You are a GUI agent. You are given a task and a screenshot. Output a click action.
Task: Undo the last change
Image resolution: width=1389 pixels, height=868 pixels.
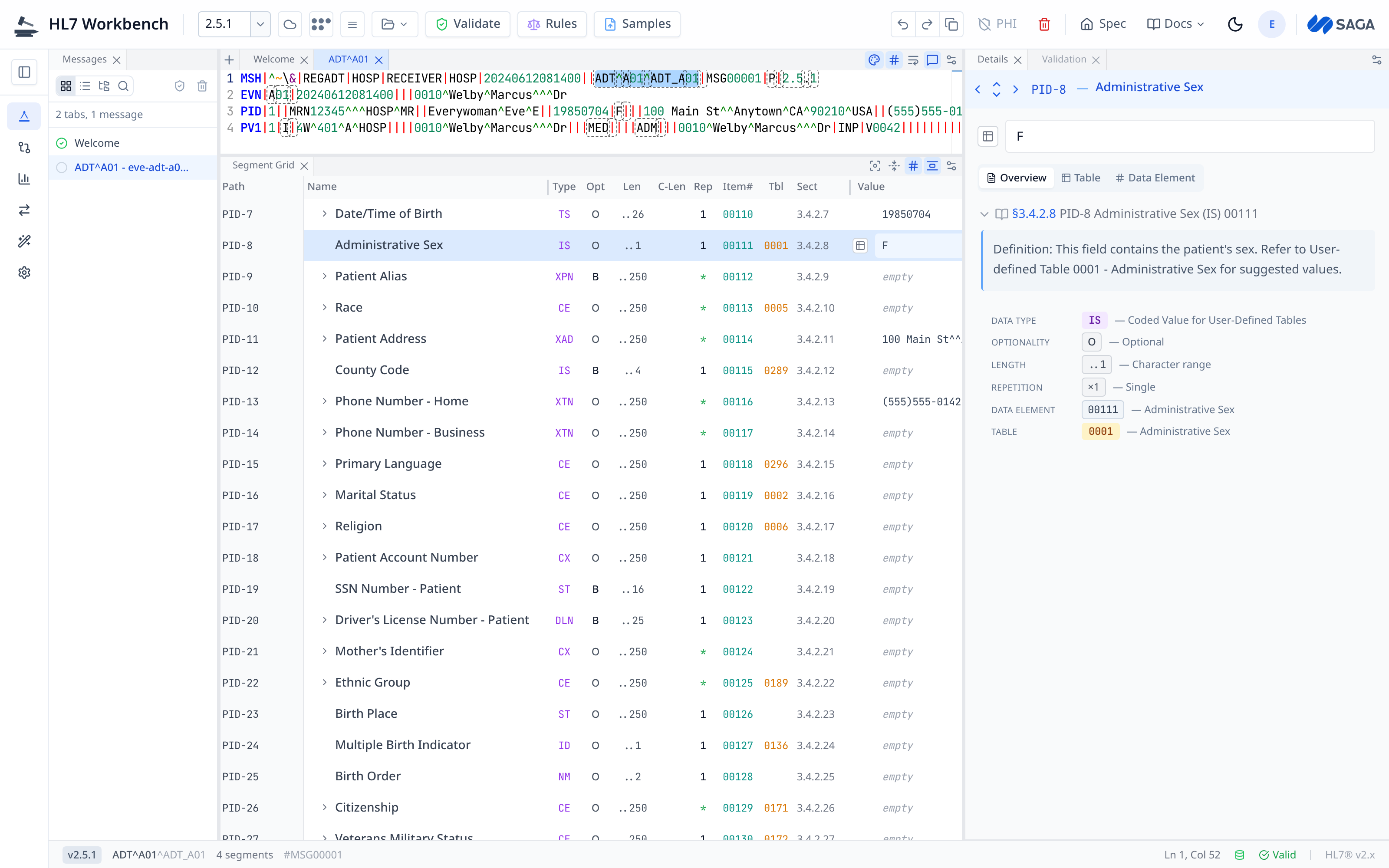pos(903,24)
